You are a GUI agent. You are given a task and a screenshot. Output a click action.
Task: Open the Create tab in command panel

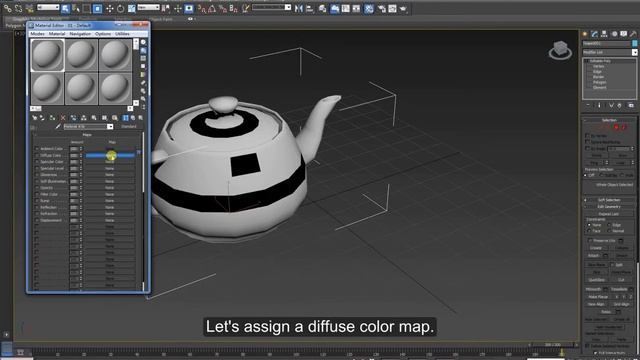(x=584, y=34)
